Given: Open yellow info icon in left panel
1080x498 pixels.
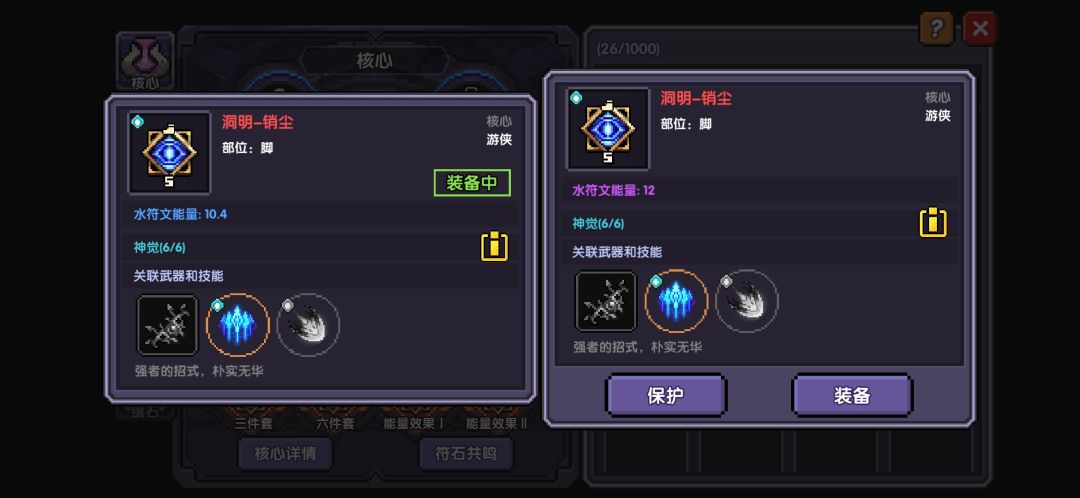Looking at the screenshot, I should point(495,247).
